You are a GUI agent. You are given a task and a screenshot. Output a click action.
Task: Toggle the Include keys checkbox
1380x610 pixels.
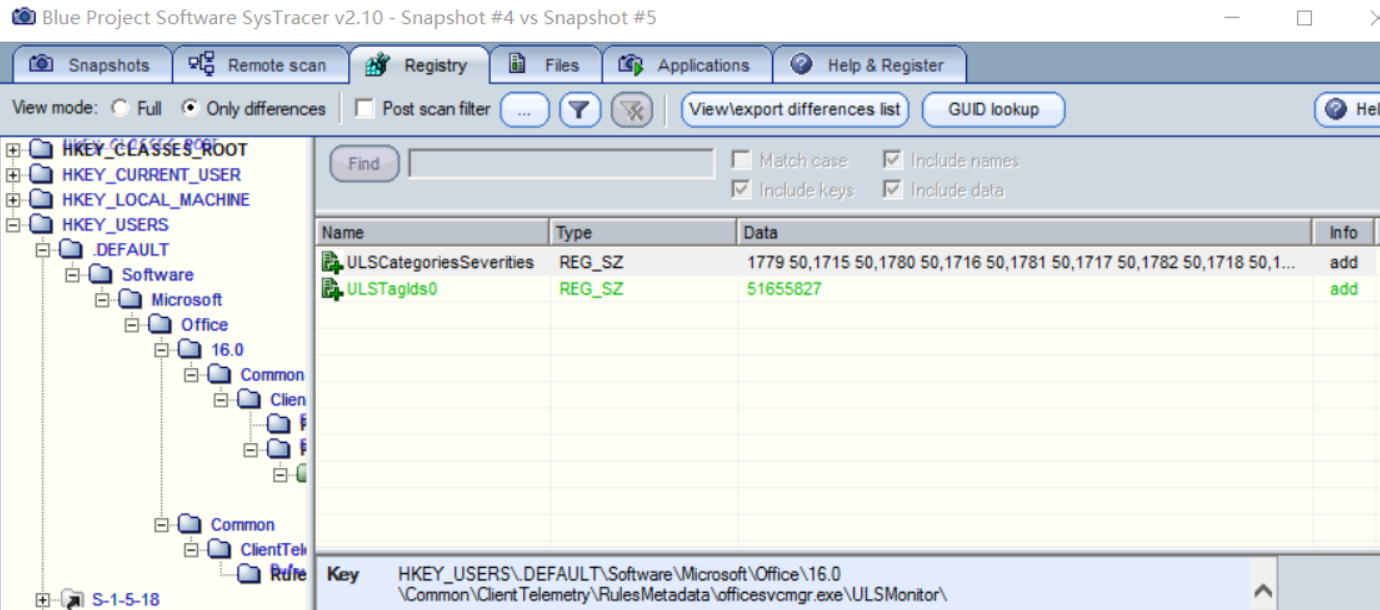coord(741,189)
